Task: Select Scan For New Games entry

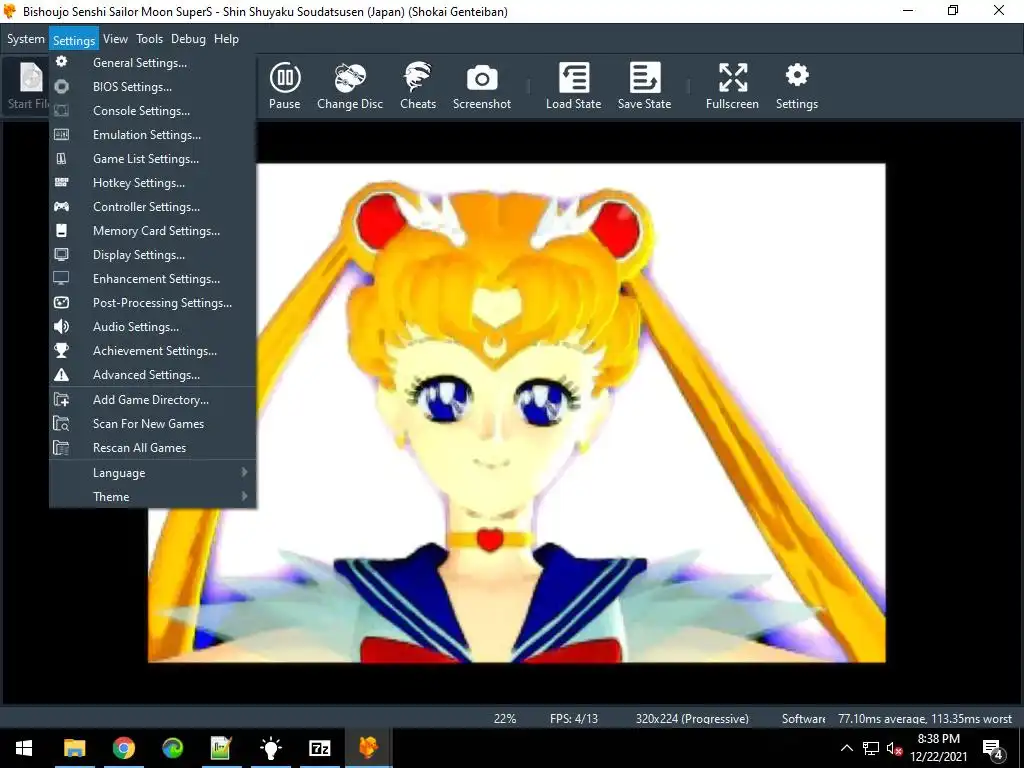Action: pos(153,423)
